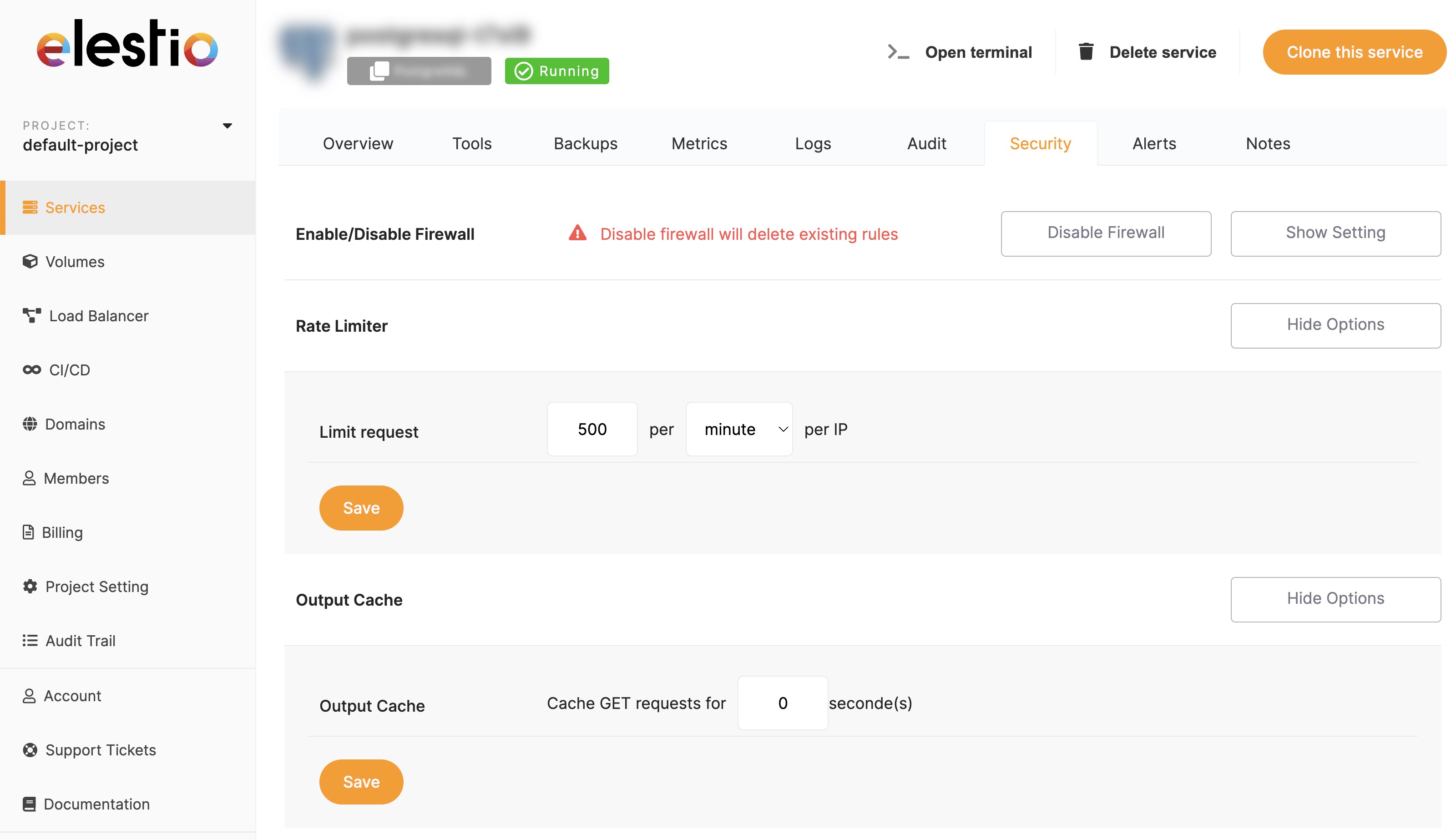The height and width of the screenshot is (840, 1456).
Task: Disable the firewall
Action: click(x=1106, y=233)
